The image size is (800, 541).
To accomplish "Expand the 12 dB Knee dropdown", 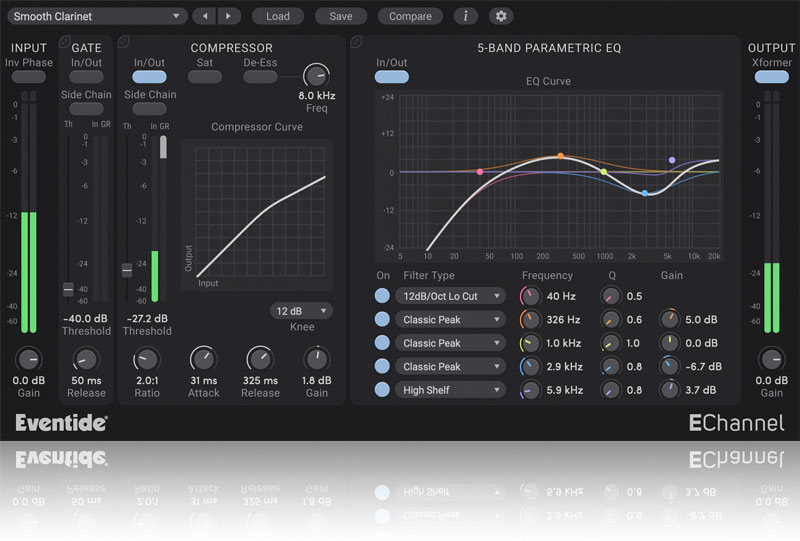I will pyautogui.click(x=301, y=311).
